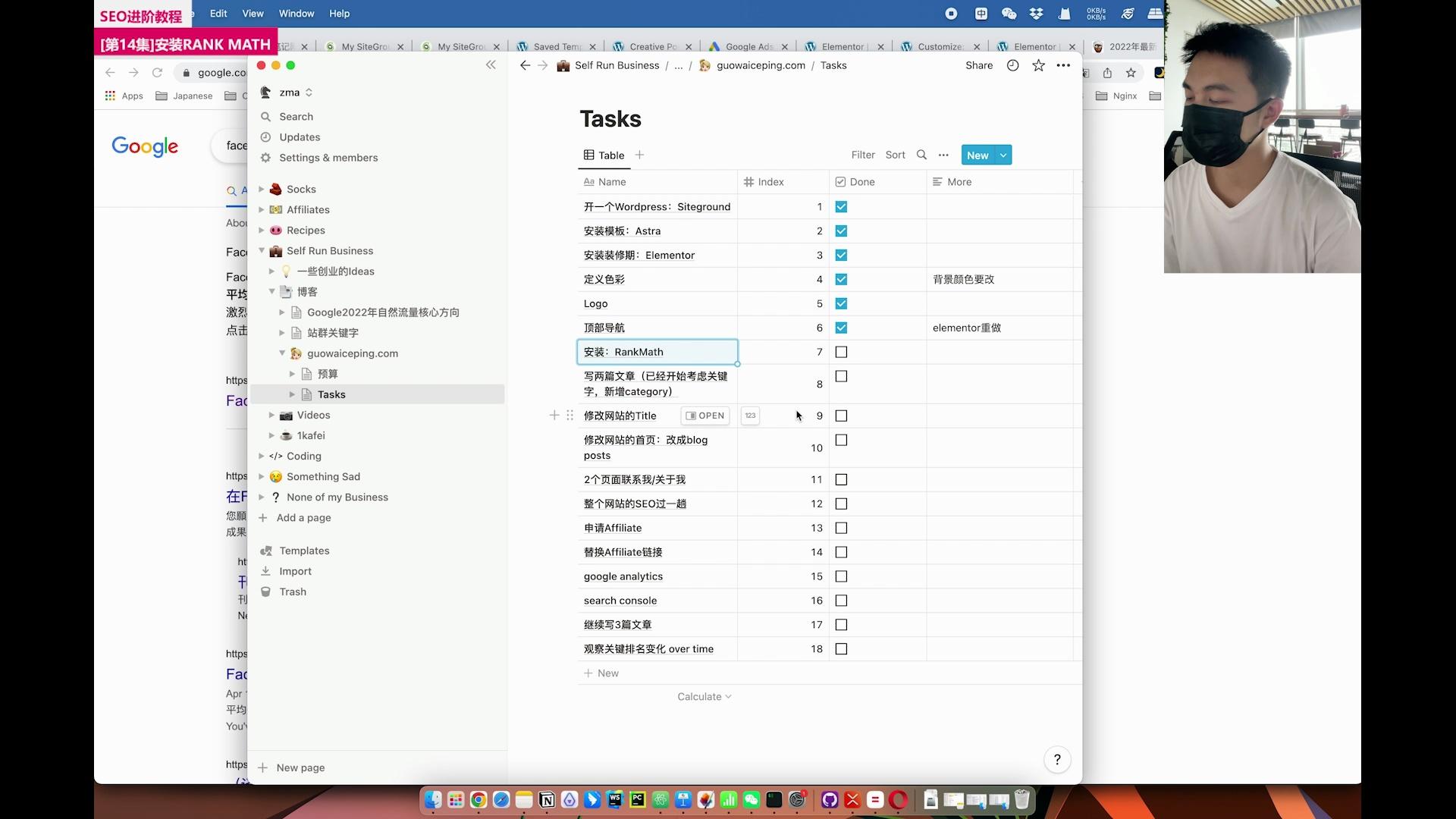Click the blue New button
The image size is (1456, 819).
point(977,155)
